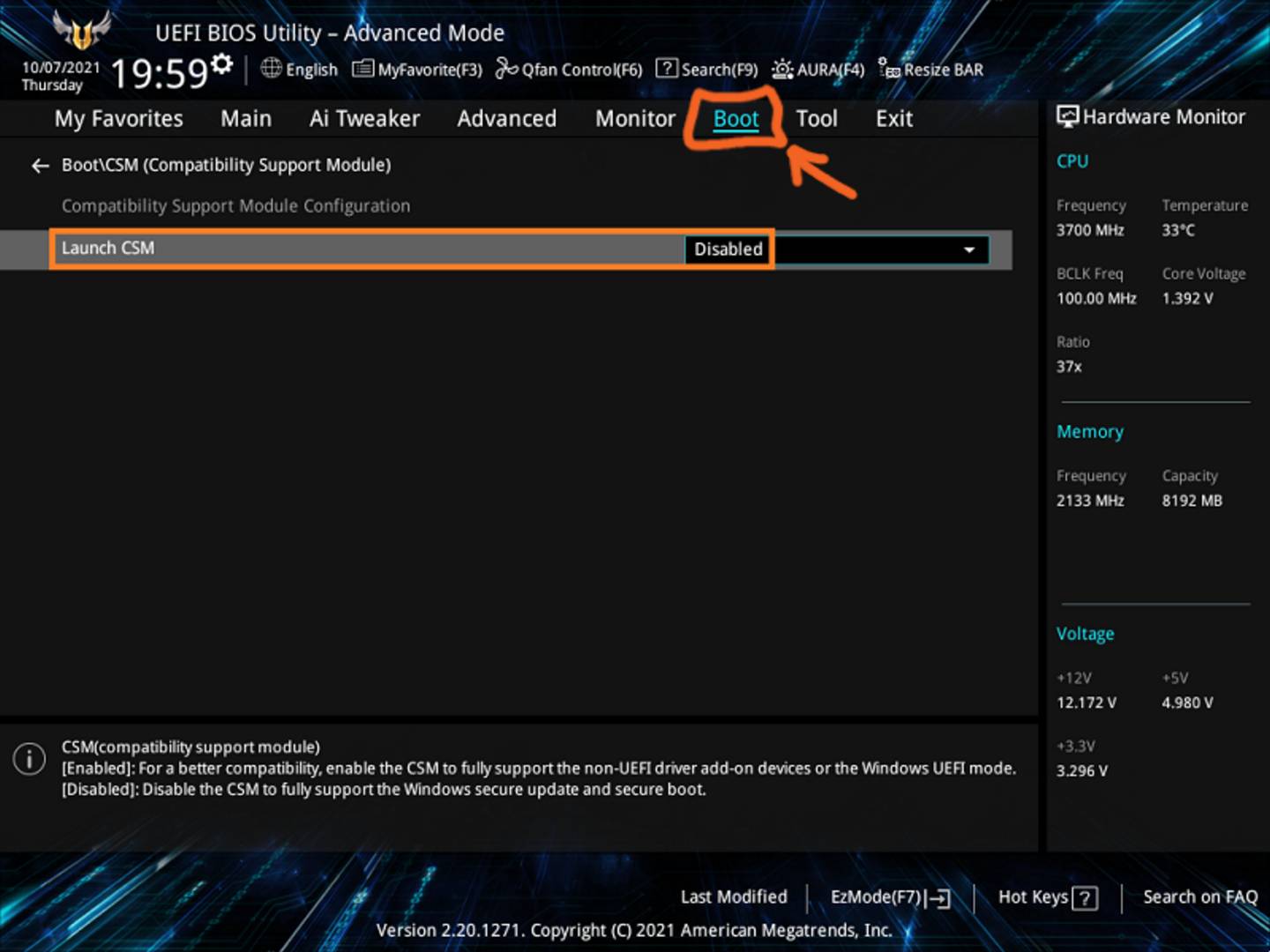Toggle Resize BAR option
This screenshot has width=1270, height=952.
click(930, 69)
